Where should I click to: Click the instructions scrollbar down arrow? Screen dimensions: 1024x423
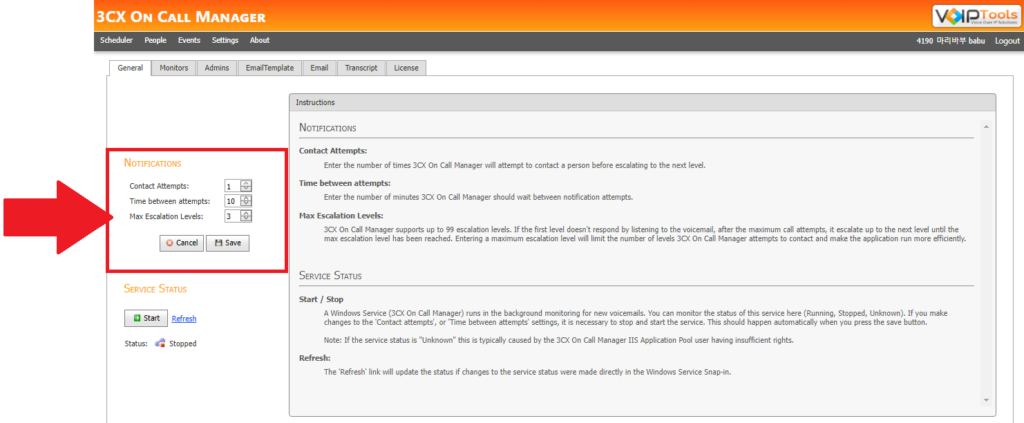click(x=986, y=400)
